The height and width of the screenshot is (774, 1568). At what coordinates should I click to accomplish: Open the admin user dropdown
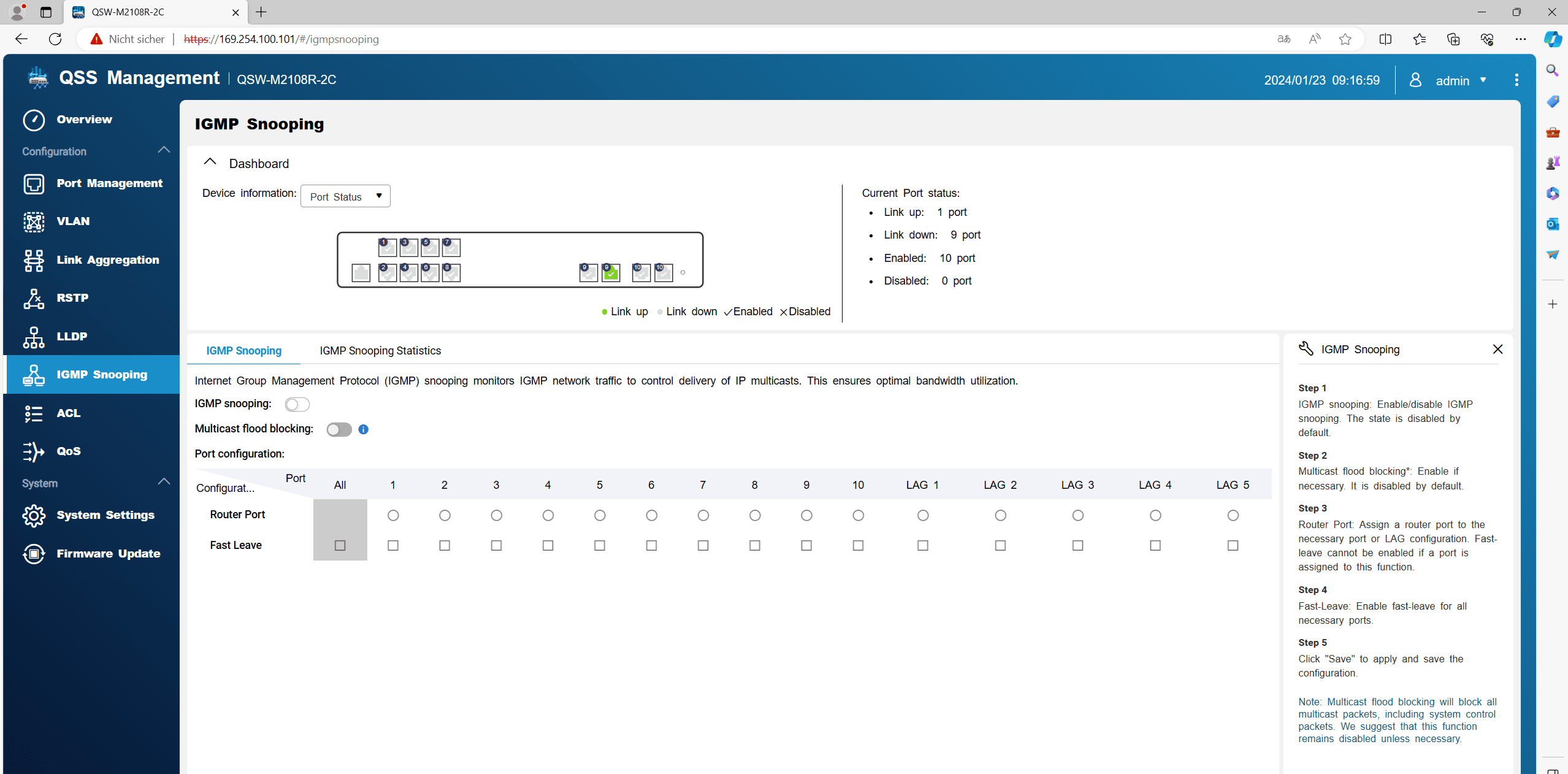(x=1452, y=80)
